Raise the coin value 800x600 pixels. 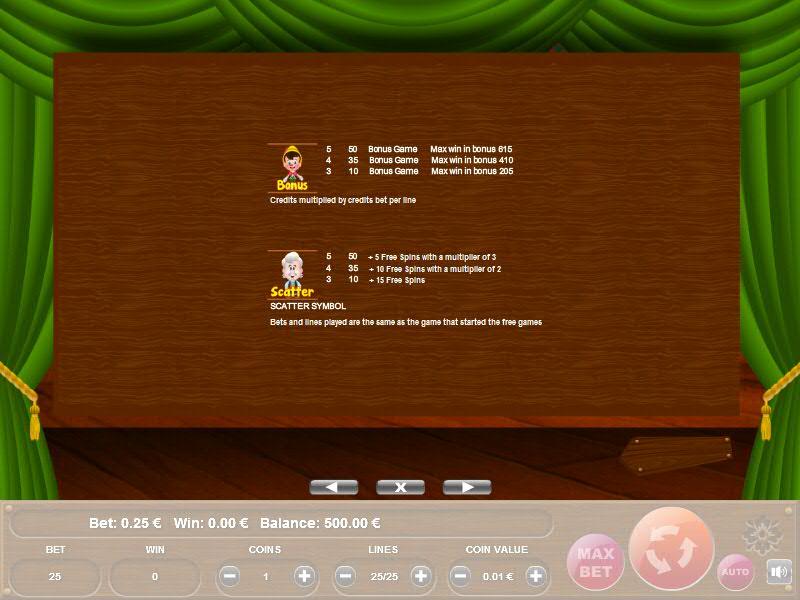[x=536, y=576]
